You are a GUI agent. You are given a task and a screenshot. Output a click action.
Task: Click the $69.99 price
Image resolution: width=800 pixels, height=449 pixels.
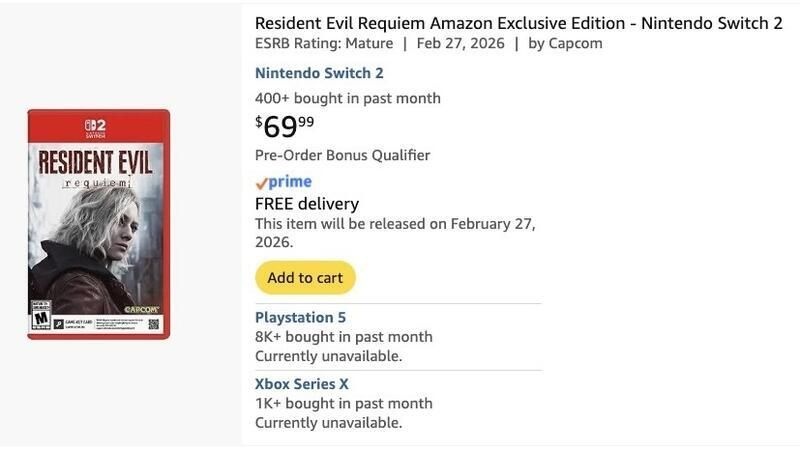(x=285, y=126)
